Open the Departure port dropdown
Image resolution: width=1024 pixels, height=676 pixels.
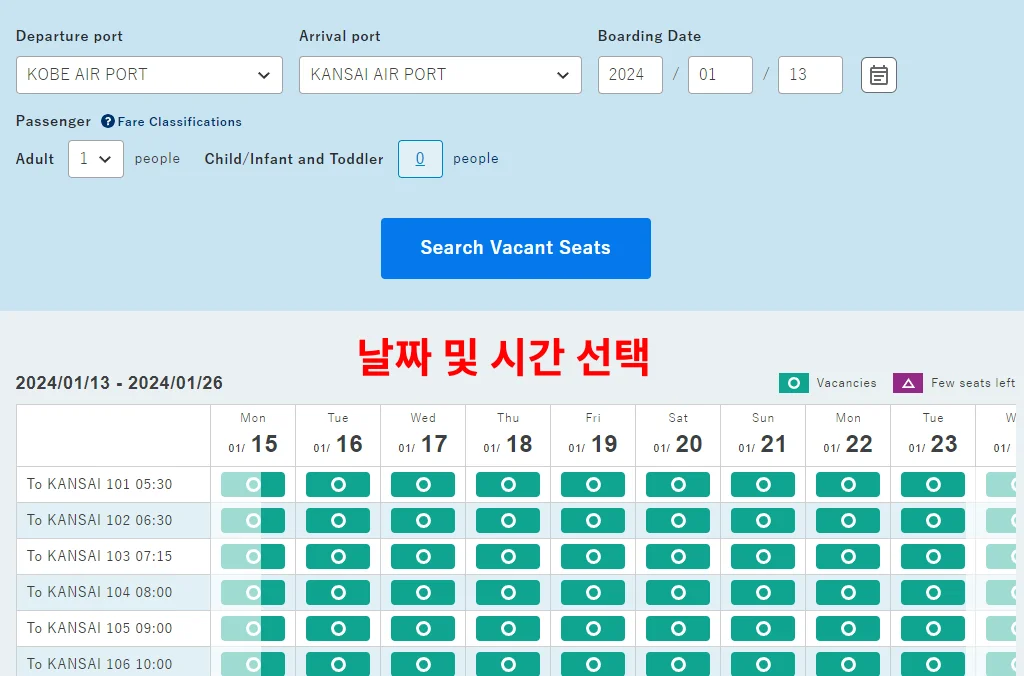(148, 74)
